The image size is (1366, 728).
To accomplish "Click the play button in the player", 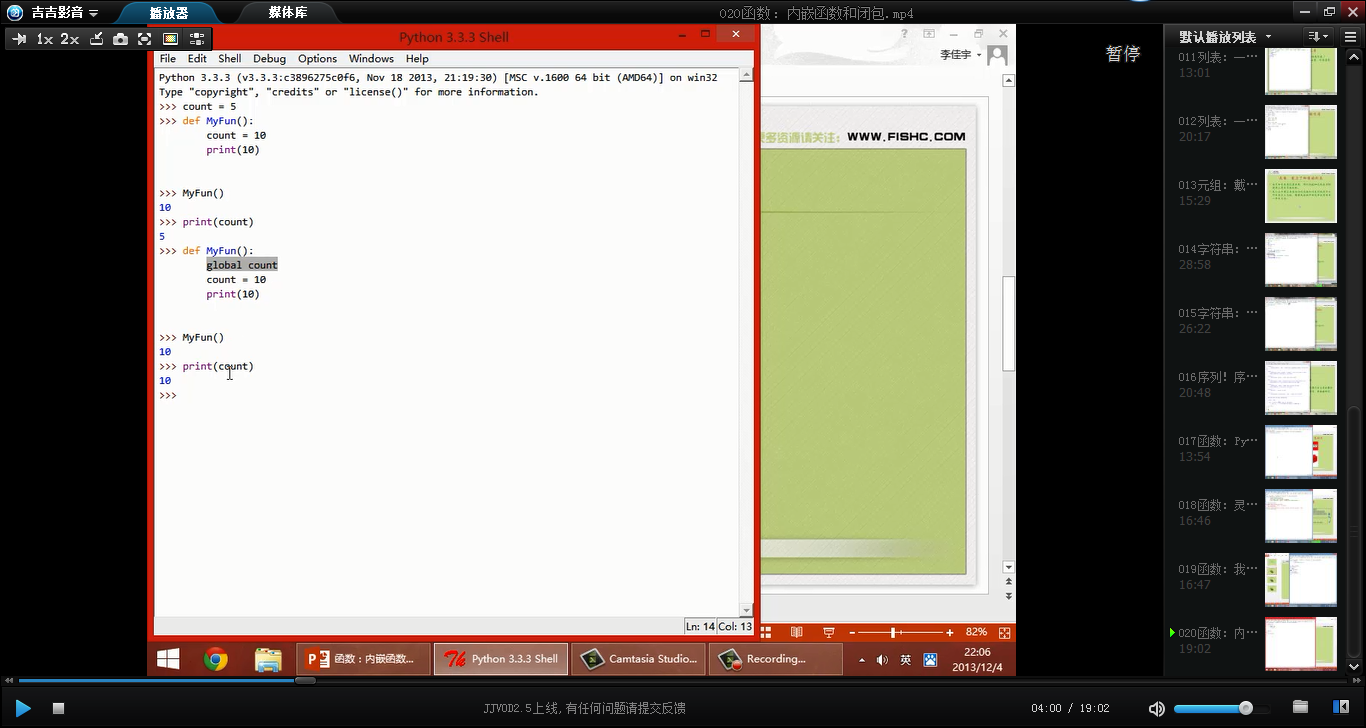I will point(23,708).
